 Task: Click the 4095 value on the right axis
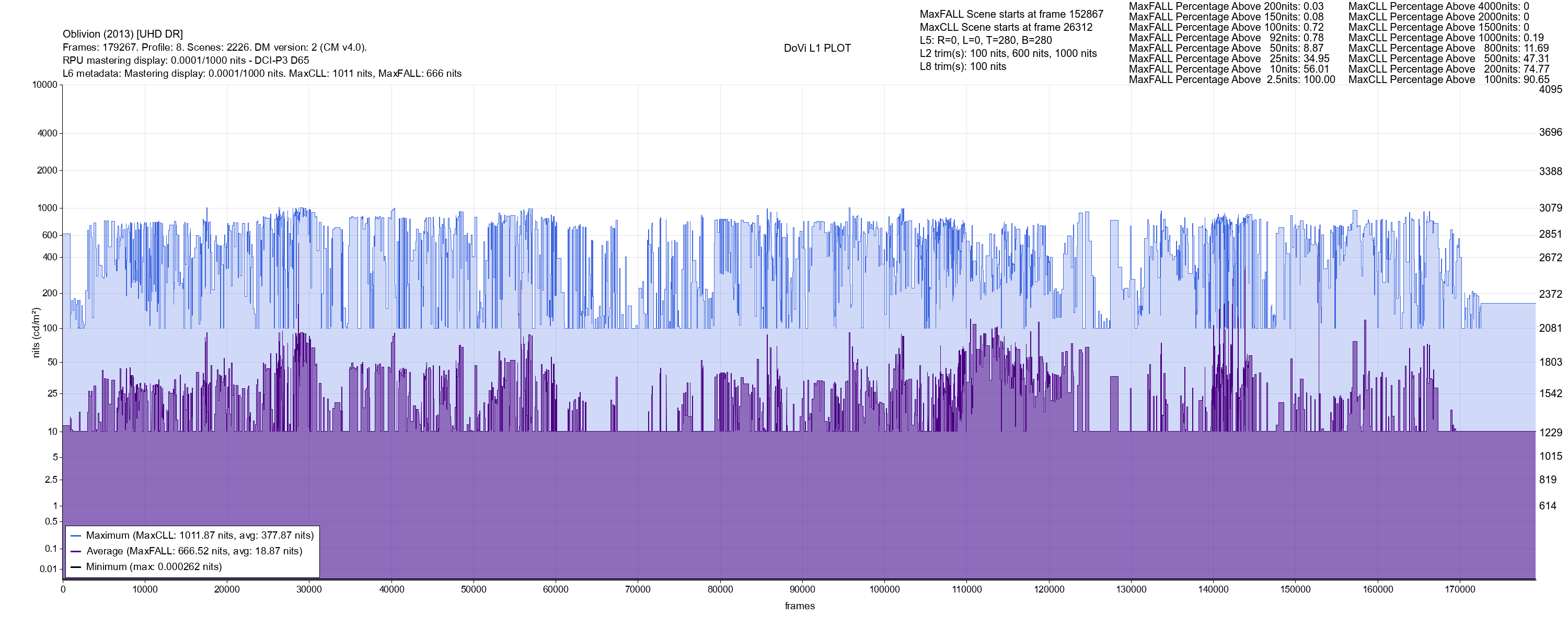(x=1550, y=89)
